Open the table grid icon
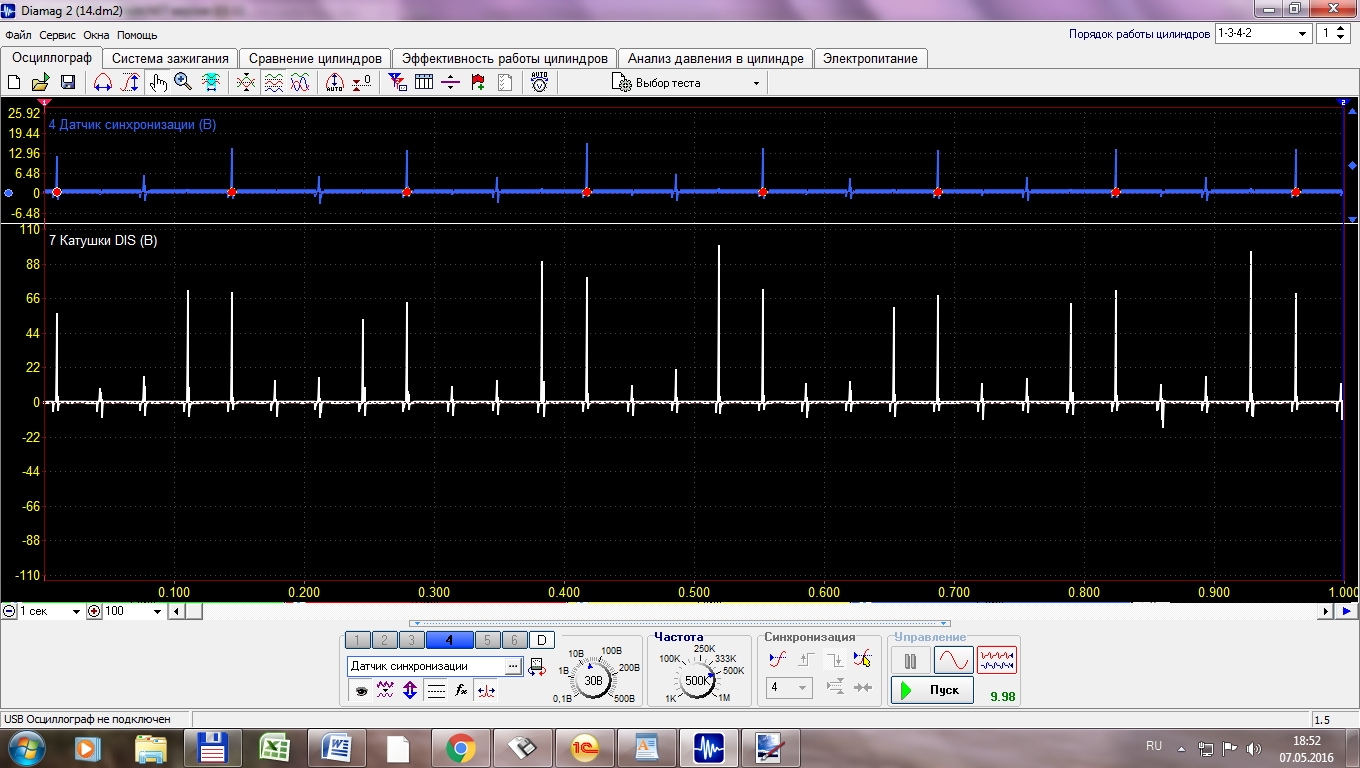This screenshot has height=768, width=1360. tap(424, 83)
